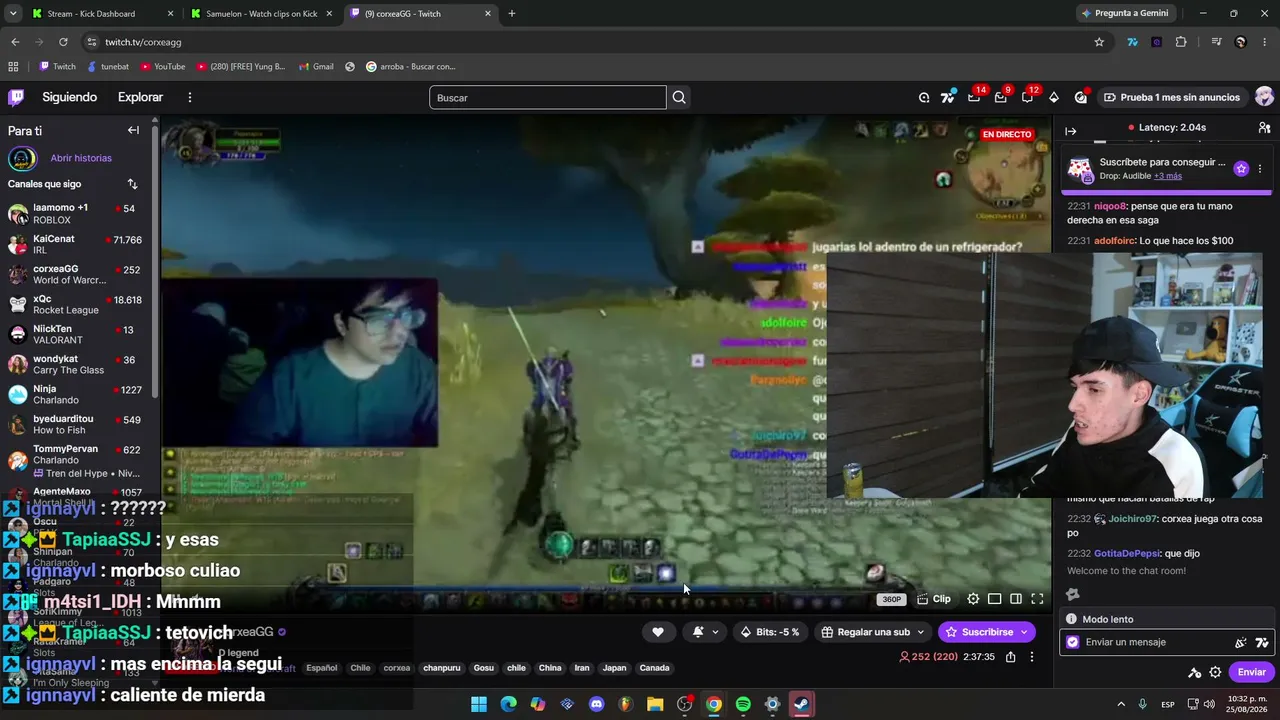Switch to Samuelon Kick clips tab
The width and height of the screenshot is (1280, 720).
[261, 14]
